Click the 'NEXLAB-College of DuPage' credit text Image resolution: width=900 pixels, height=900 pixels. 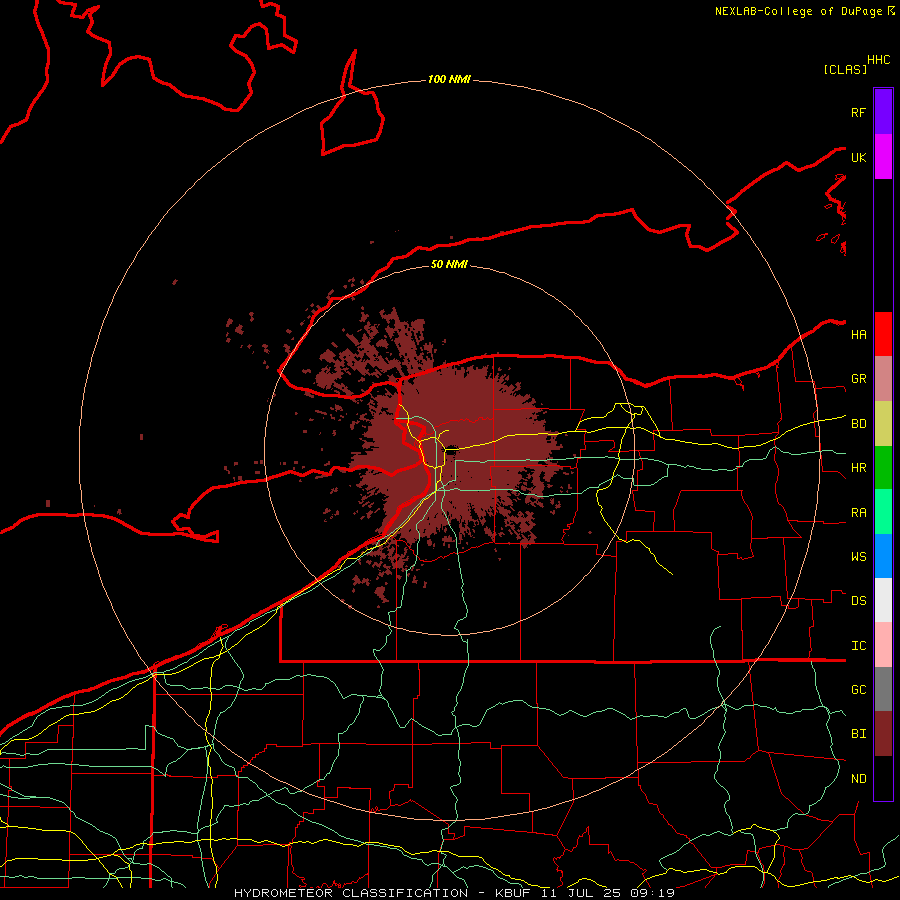pyautogui.click(x=798, y=11)
